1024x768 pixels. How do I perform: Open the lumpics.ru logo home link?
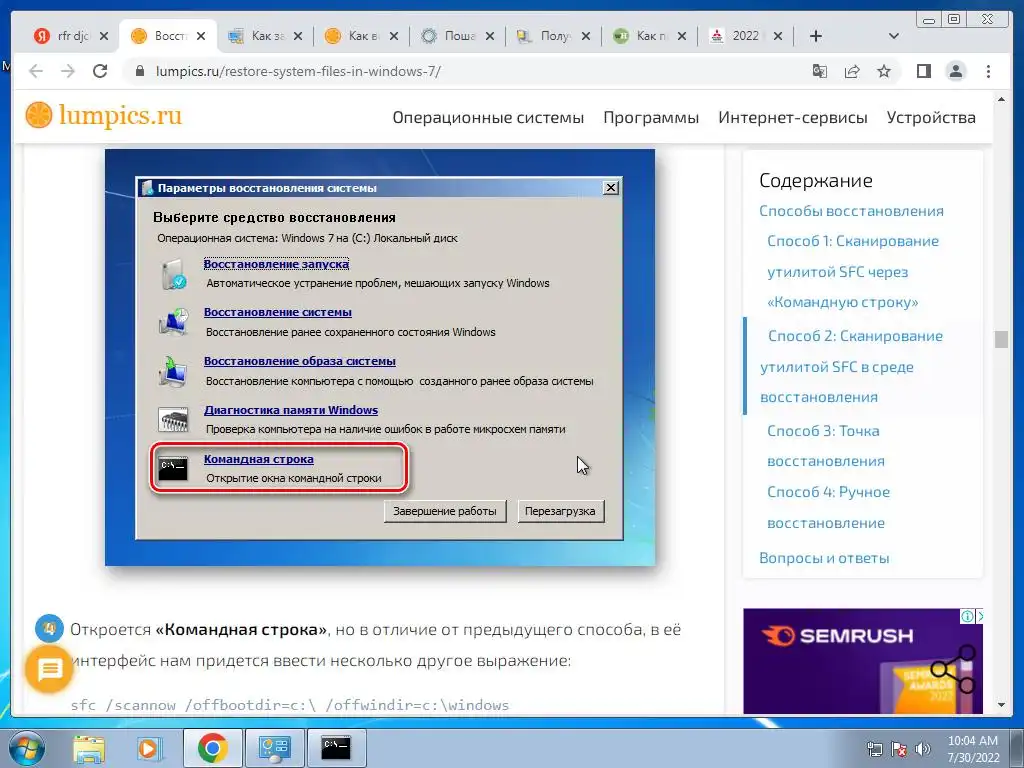104,116
